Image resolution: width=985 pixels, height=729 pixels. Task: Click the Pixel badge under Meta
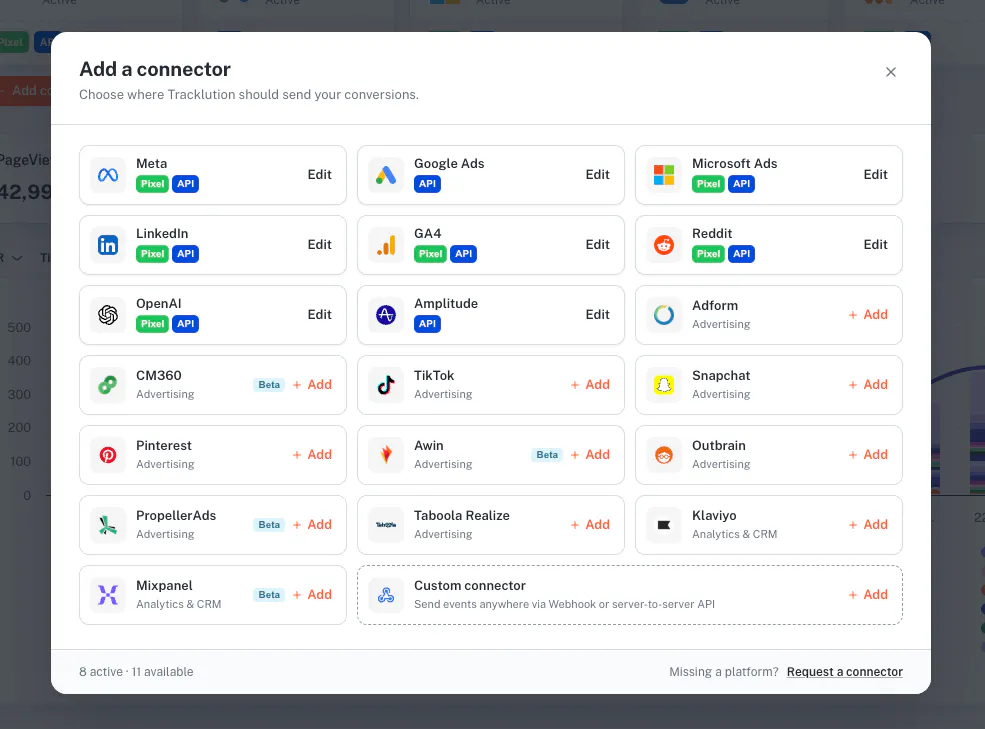[153, 184]
